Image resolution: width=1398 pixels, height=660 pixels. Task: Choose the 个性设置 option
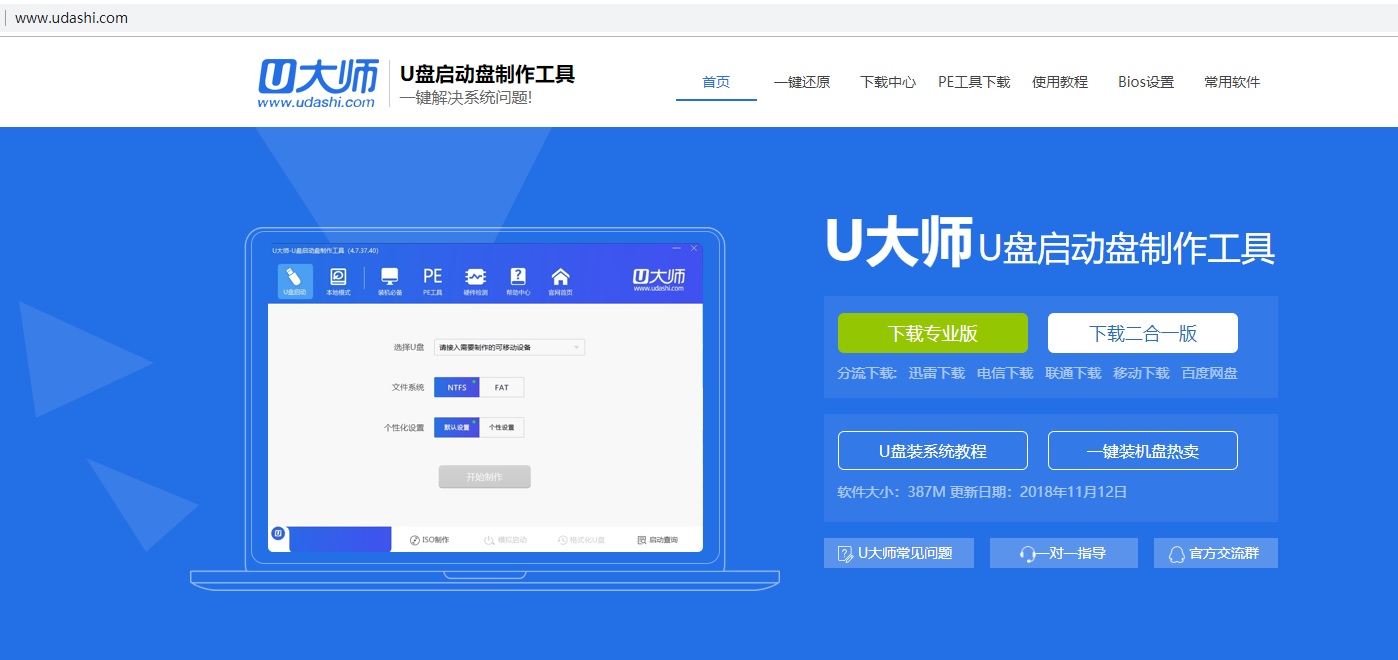pos(502,427)
